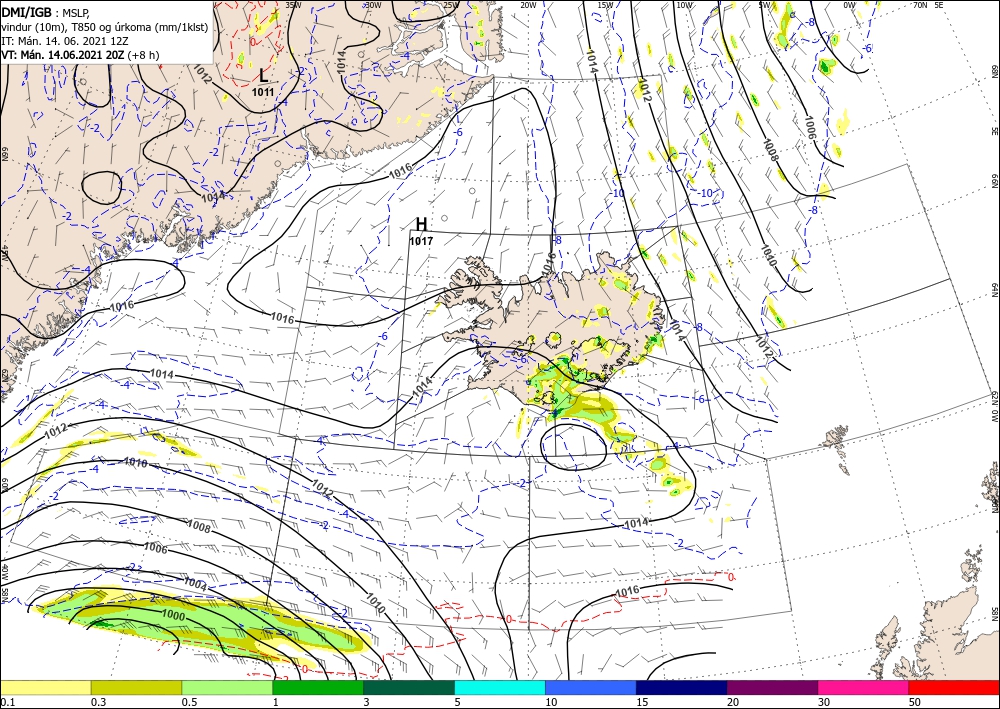
Task: Click the '70N' label at top right
Action: pyautogui.click(x=920, y=4)
